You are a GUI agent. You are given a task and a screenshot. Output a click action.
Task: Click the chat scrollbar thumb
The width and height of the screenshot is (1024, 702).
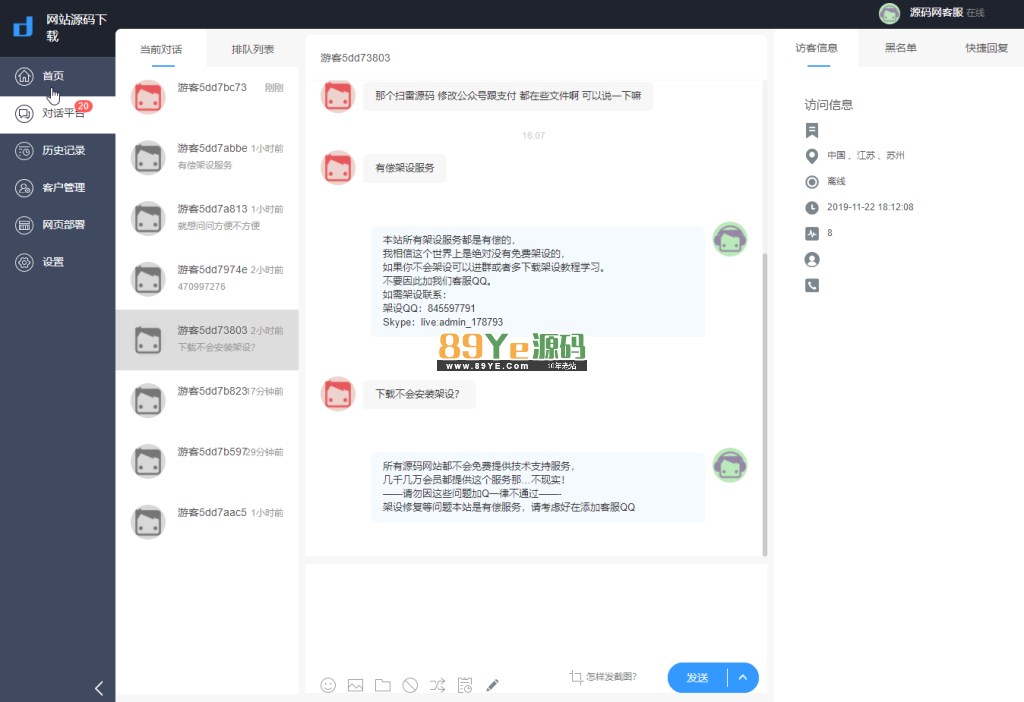[765, 405]
